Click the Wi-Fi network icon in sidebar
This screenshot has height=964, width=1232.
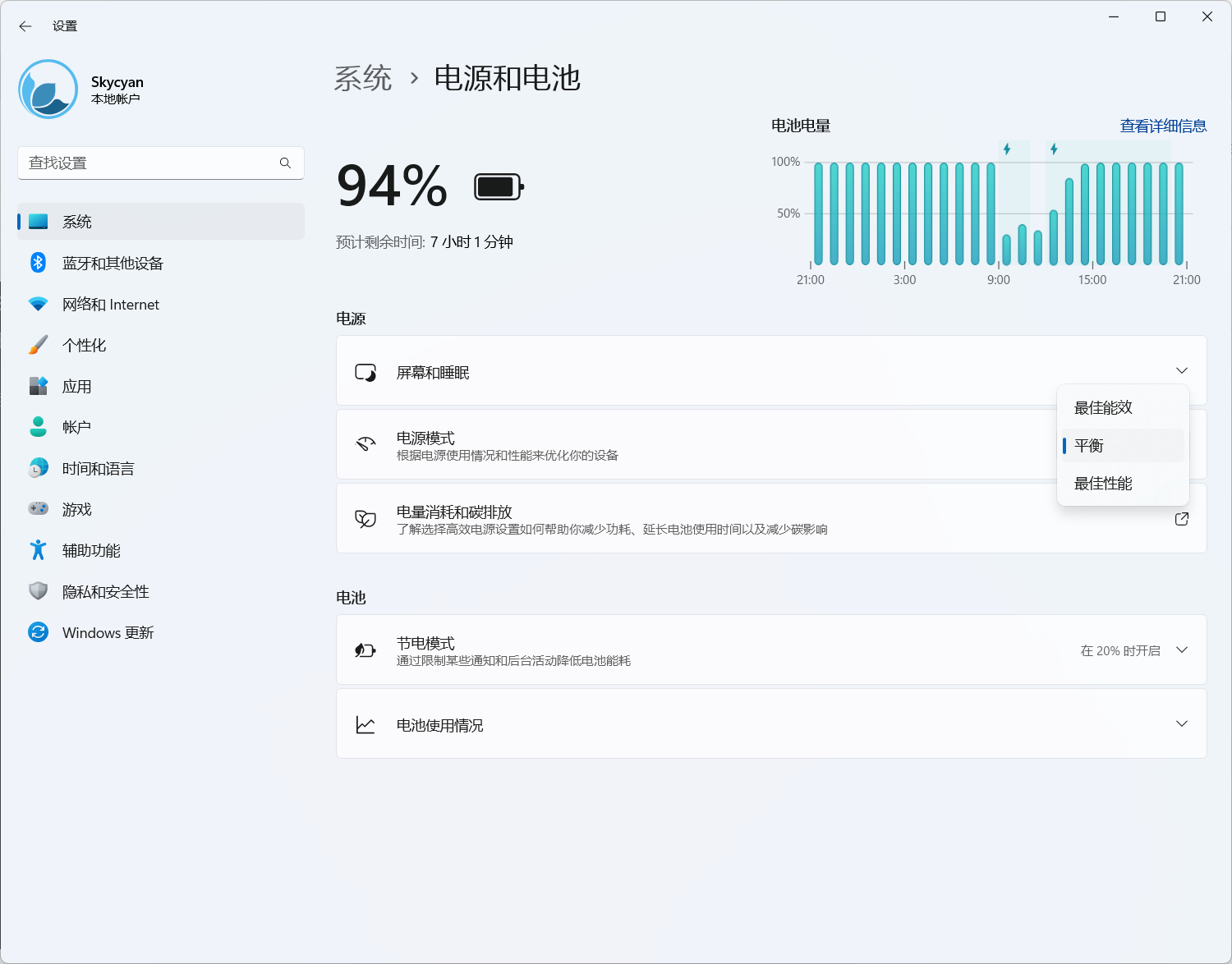39,304
